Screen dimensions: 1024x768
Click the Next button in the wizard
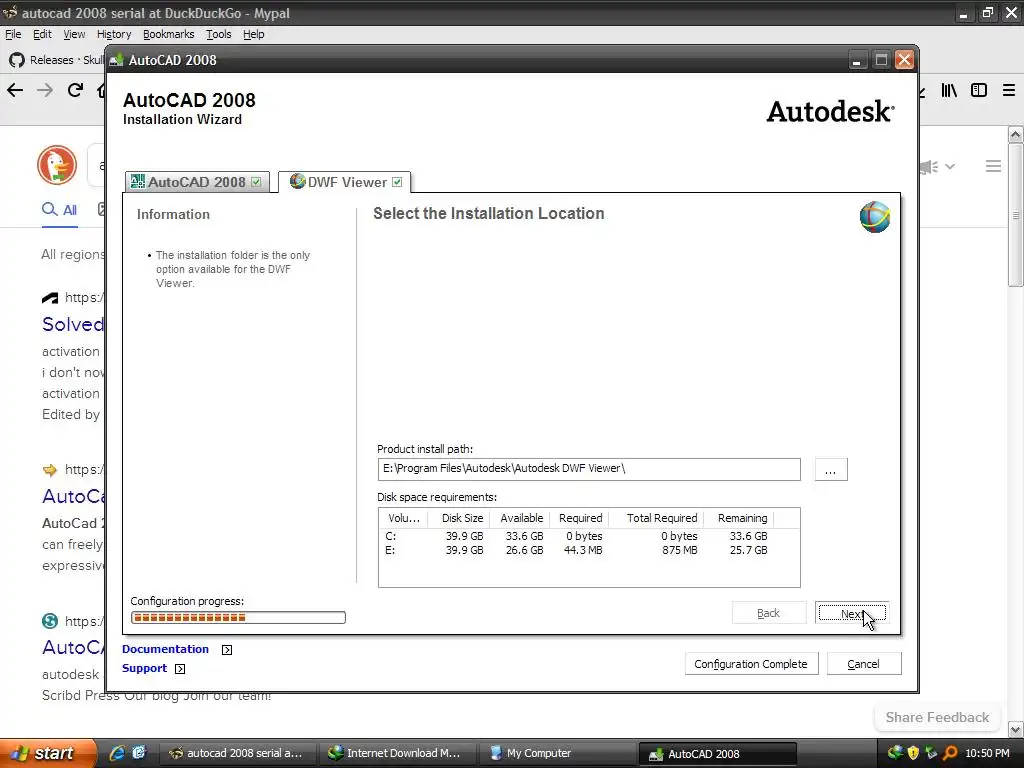[x=852, y=613]
